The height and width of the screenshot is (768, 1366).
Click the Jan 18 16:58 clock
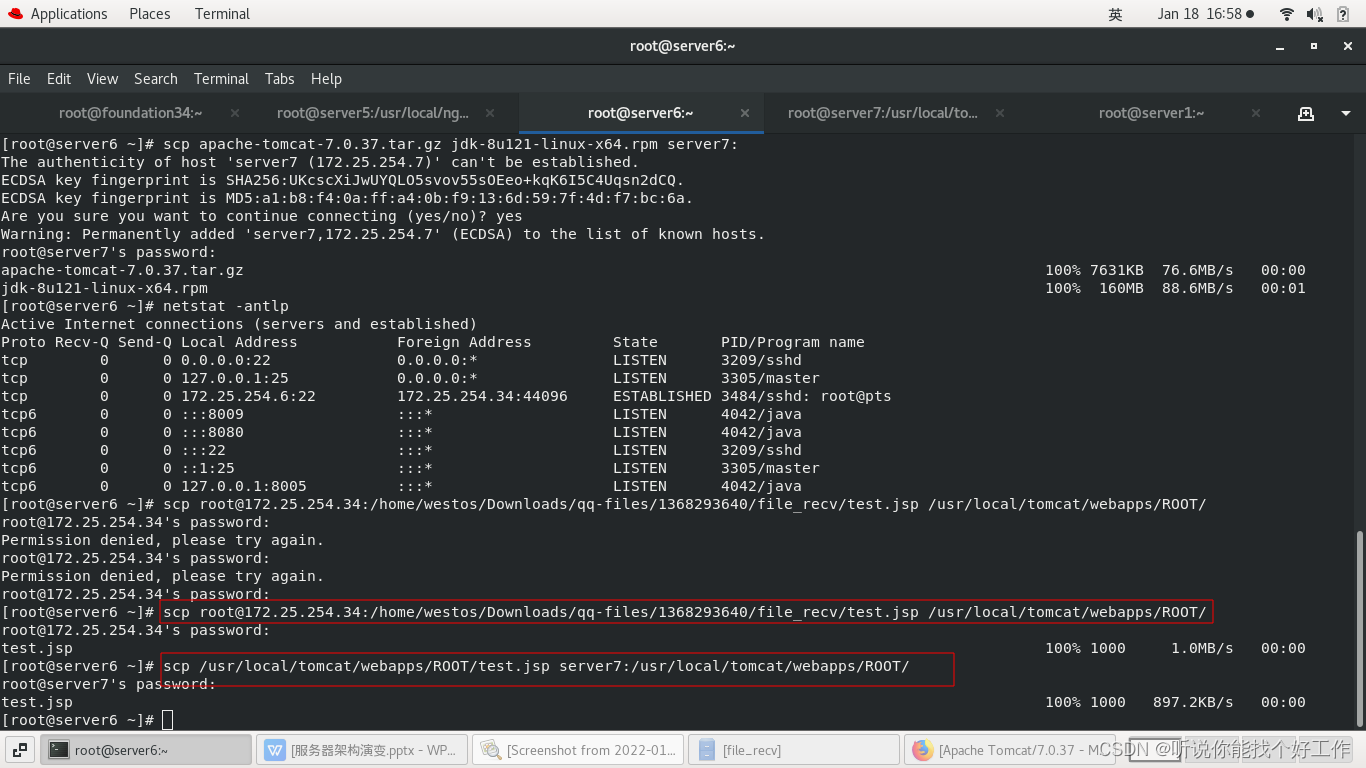tap(1198, 13)
